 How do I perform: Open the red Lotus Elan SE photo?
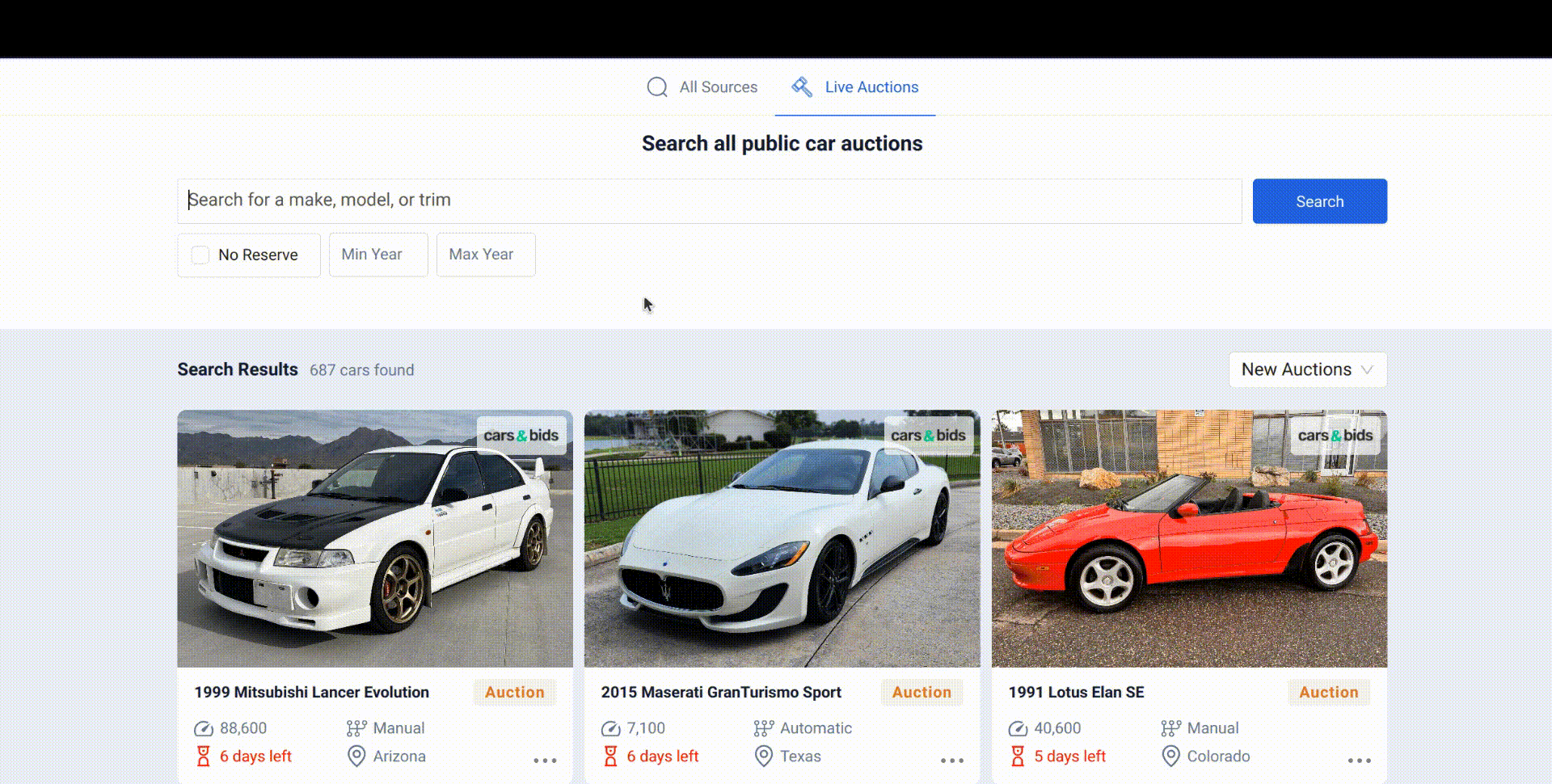tap(1189, 538)
